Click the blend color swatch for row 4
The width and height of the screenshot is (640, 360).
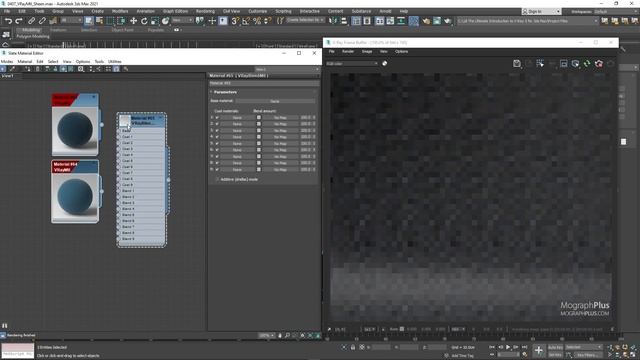click(x=259, y=137)
